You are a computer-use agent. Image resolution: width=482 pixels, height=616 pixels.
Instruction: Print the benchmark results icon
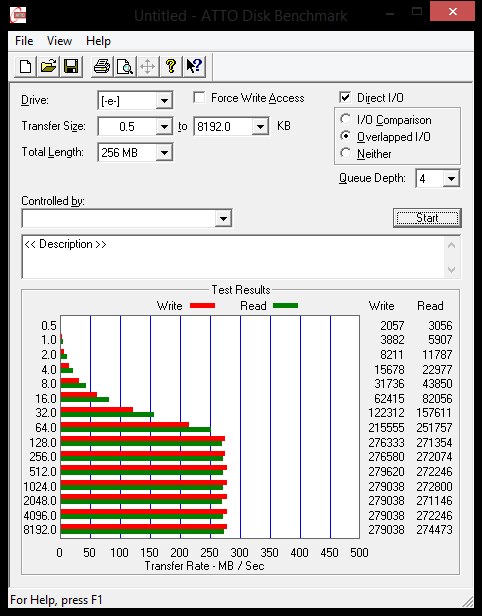(102, 66)
